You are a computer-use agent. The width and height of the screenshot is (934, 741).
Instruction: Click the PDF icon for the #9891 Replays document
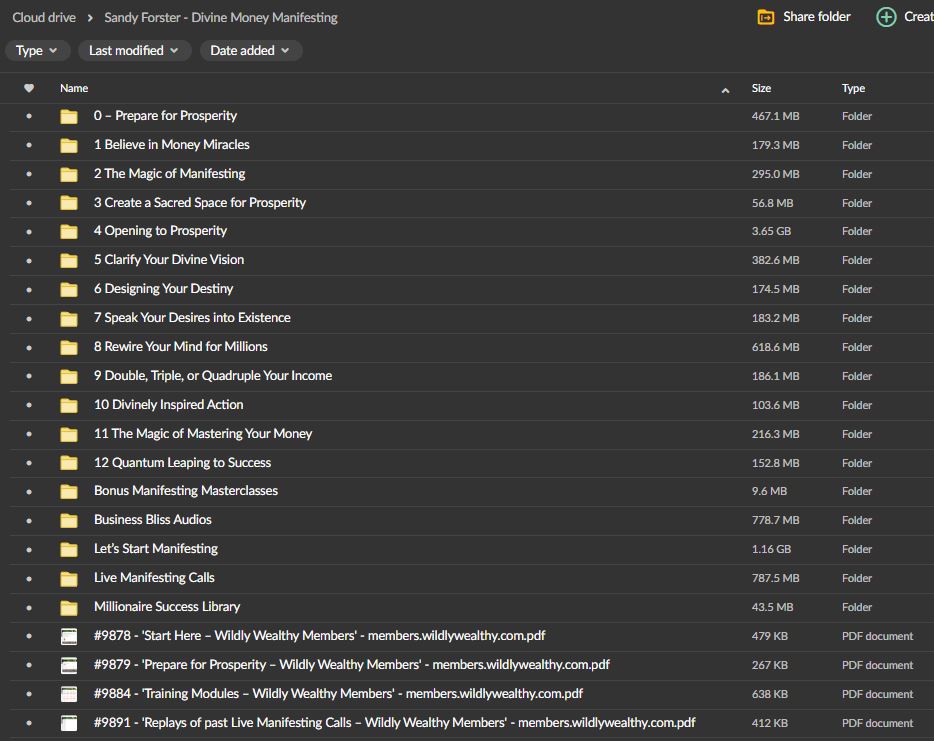coord(68,723)
